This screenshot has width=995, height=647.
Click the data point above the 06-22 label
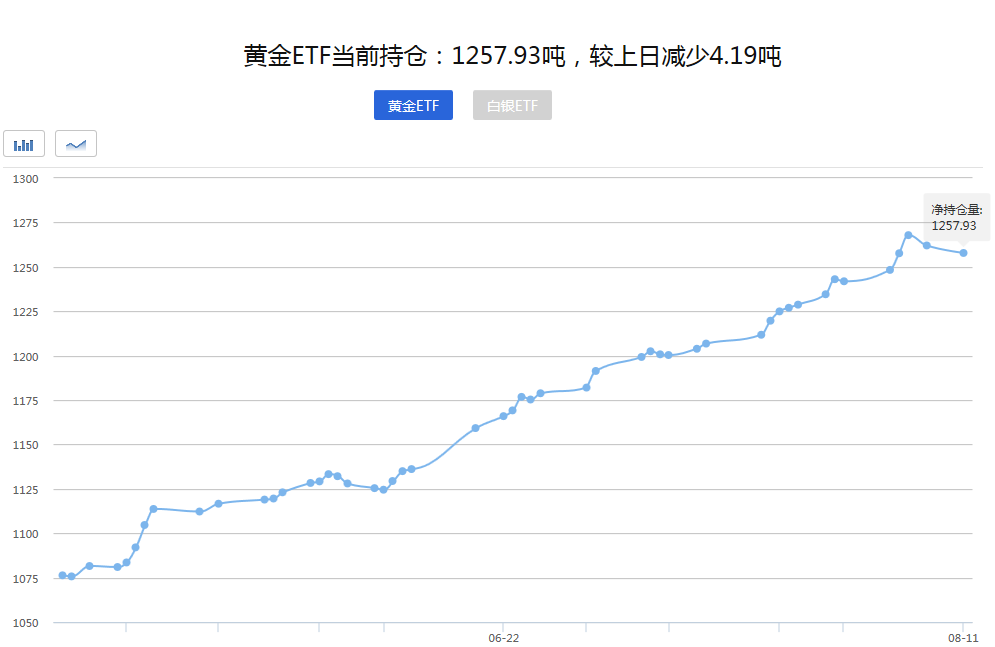503,415
